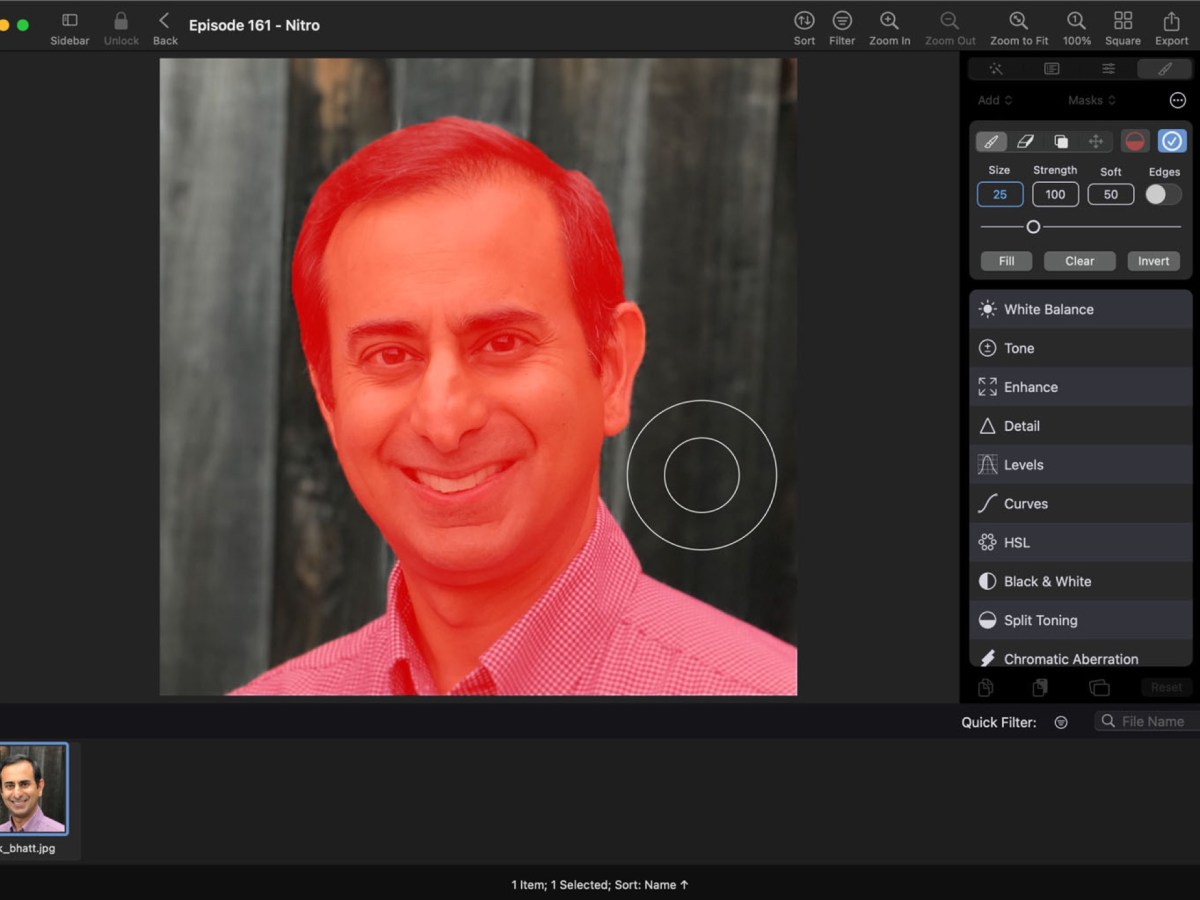Toggle the red mask overlay button
The width and height of the screenshot is (1200, 900).
coord(1134,142)
